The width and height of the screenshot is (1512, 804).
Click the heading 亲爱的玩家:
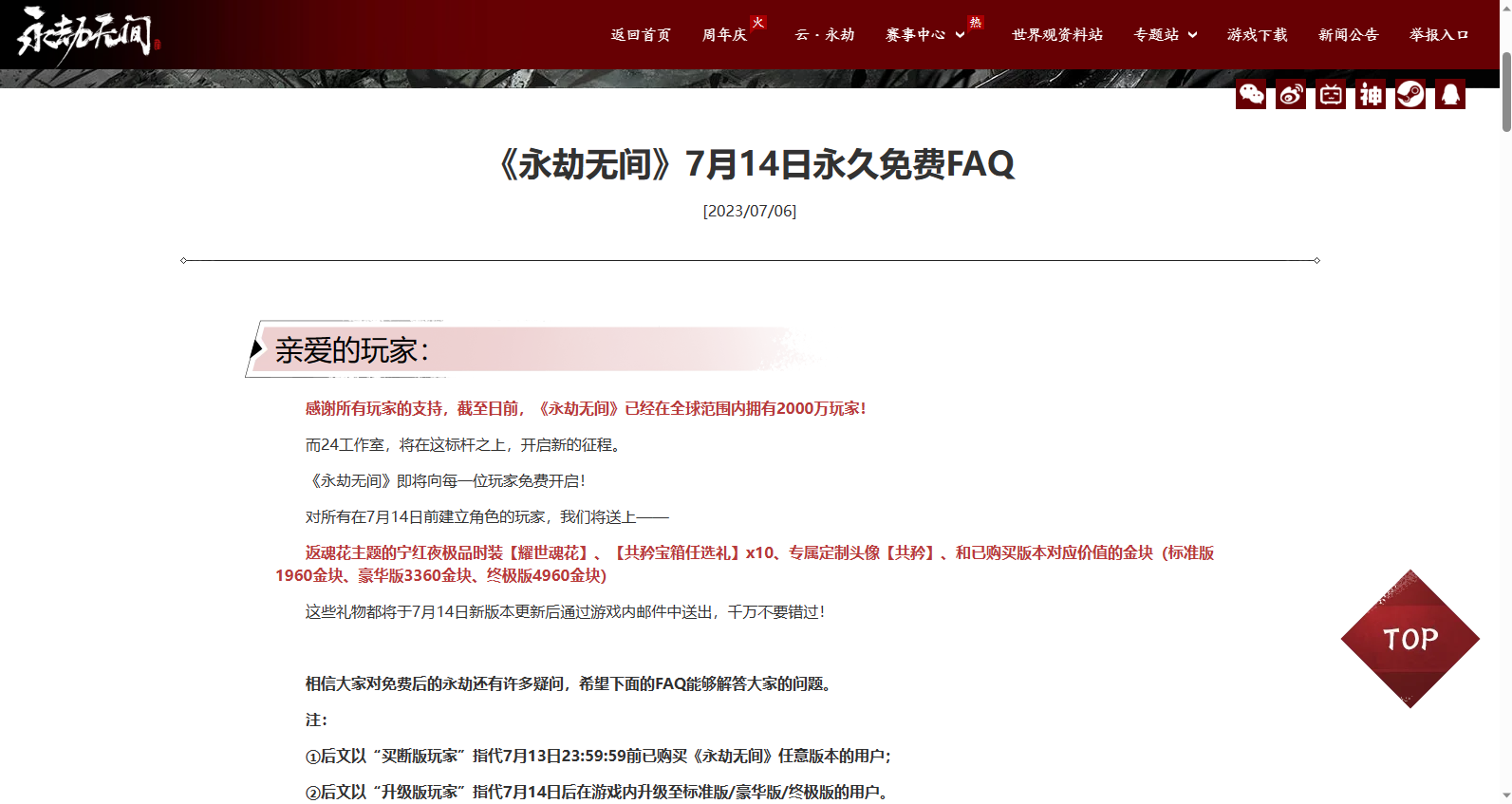click(352, 350)
